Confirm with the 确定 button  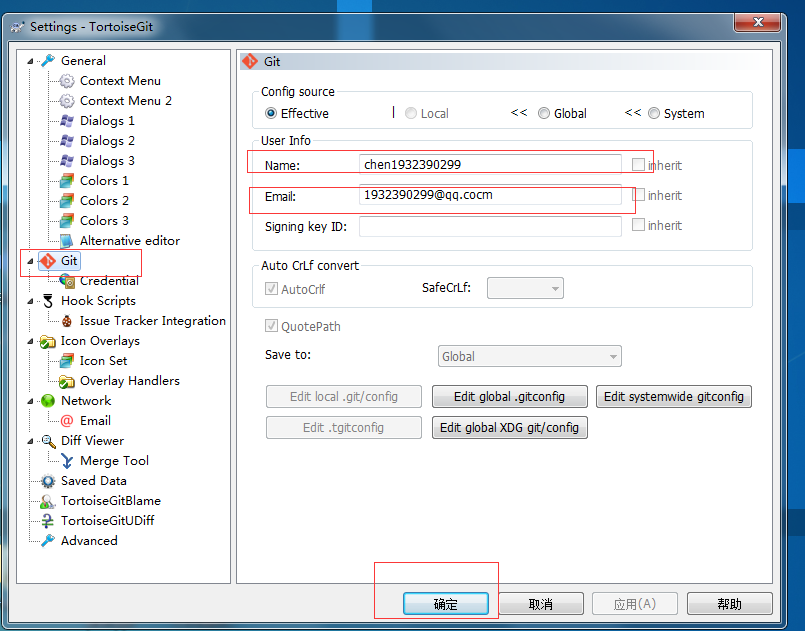pos(446,604)
